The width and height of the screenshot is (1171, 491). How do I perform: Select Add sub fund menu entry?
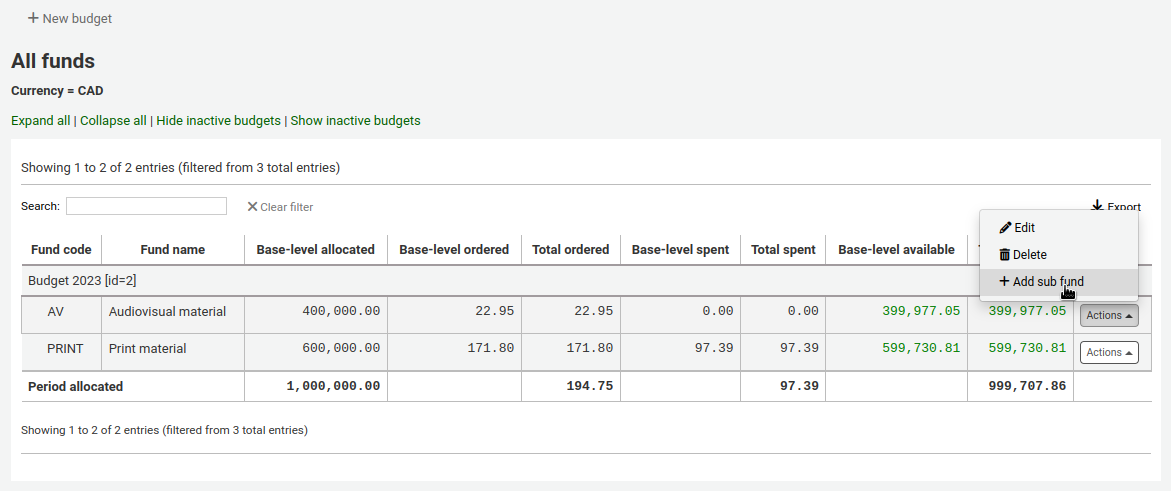click(x=1047, y=282)
